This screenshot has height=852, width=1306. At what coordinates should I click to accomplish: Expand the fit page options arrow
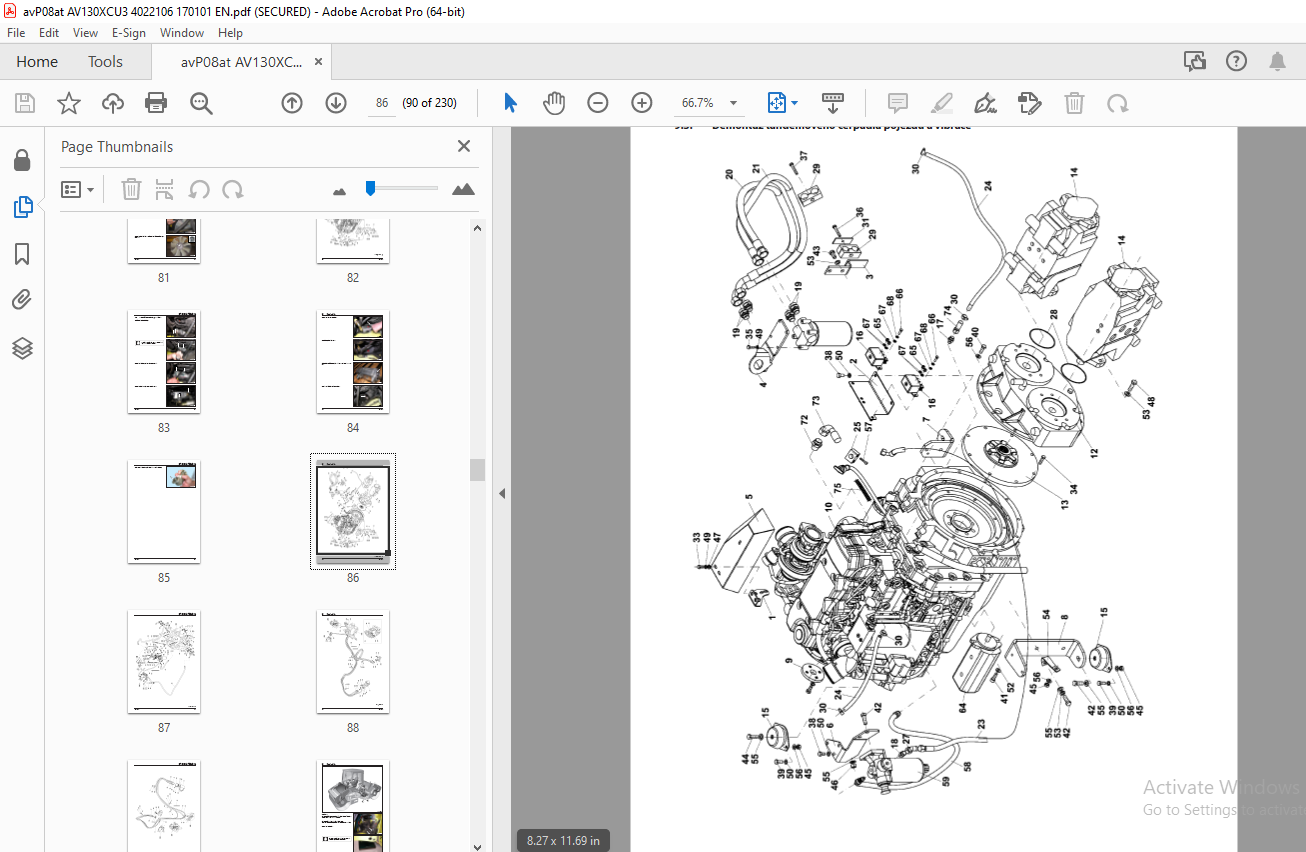point(795,103)
